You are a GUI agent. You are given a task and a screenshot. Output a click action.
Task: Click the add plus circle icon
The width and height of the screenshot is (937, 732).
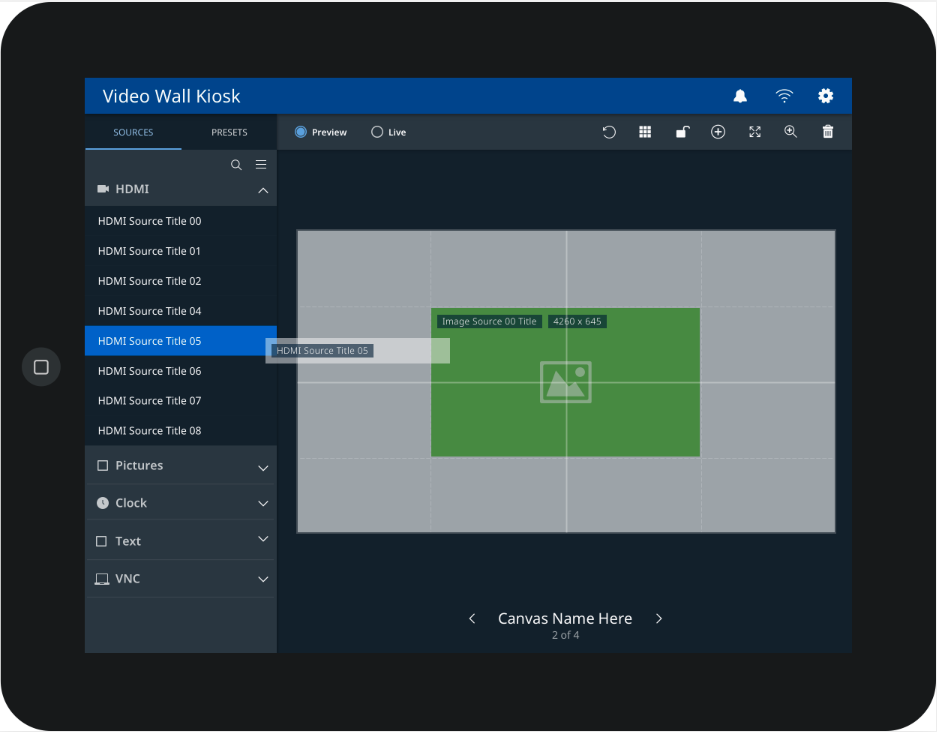pos(718,132)
